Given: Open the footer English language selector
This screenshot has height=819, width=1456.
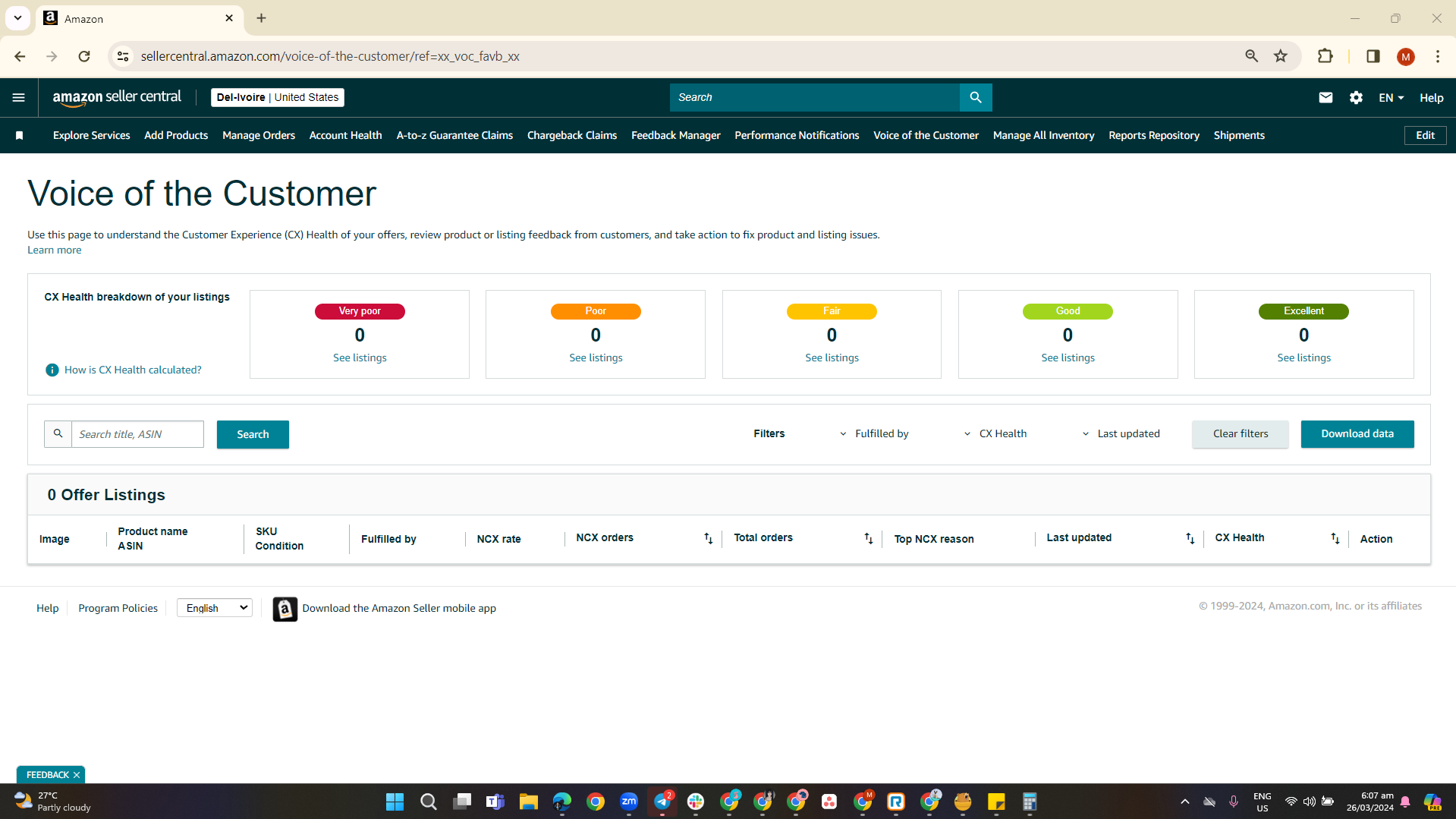Looking at the screenshot, I should [x=215, y=608].
